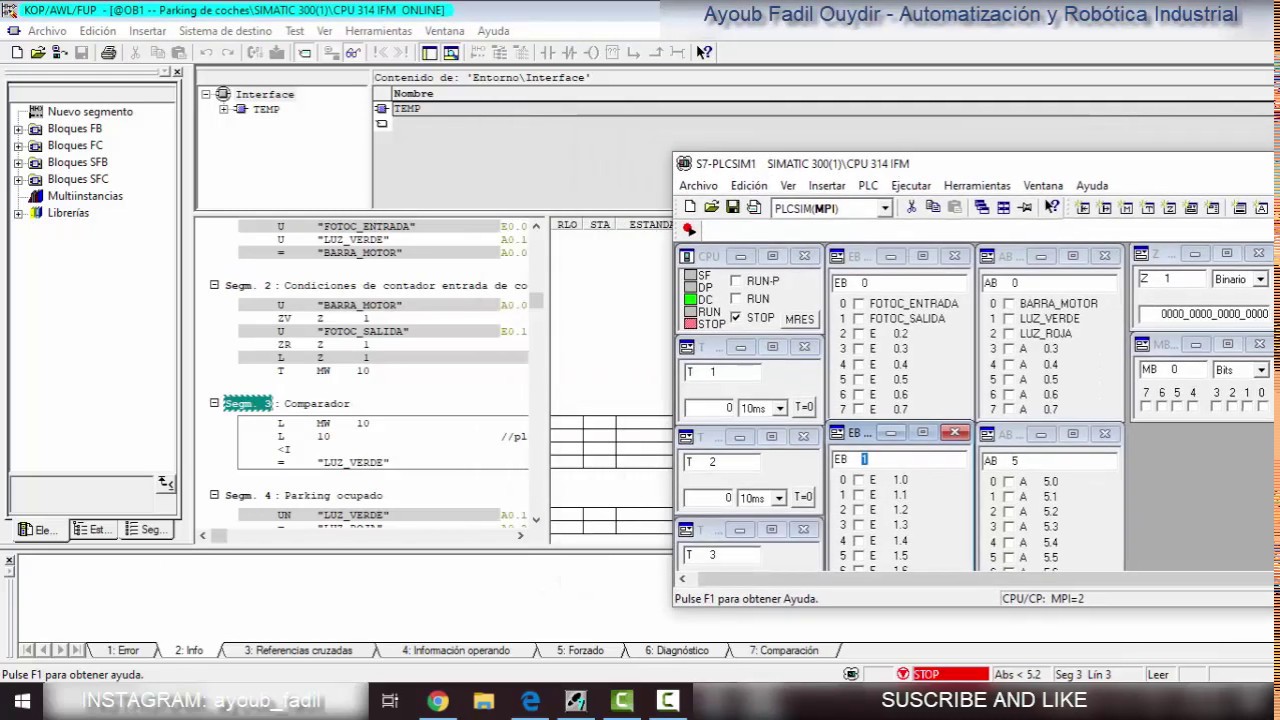
Task: Open the 10ms time base dropdown for T 2
Action: [779, 498]
